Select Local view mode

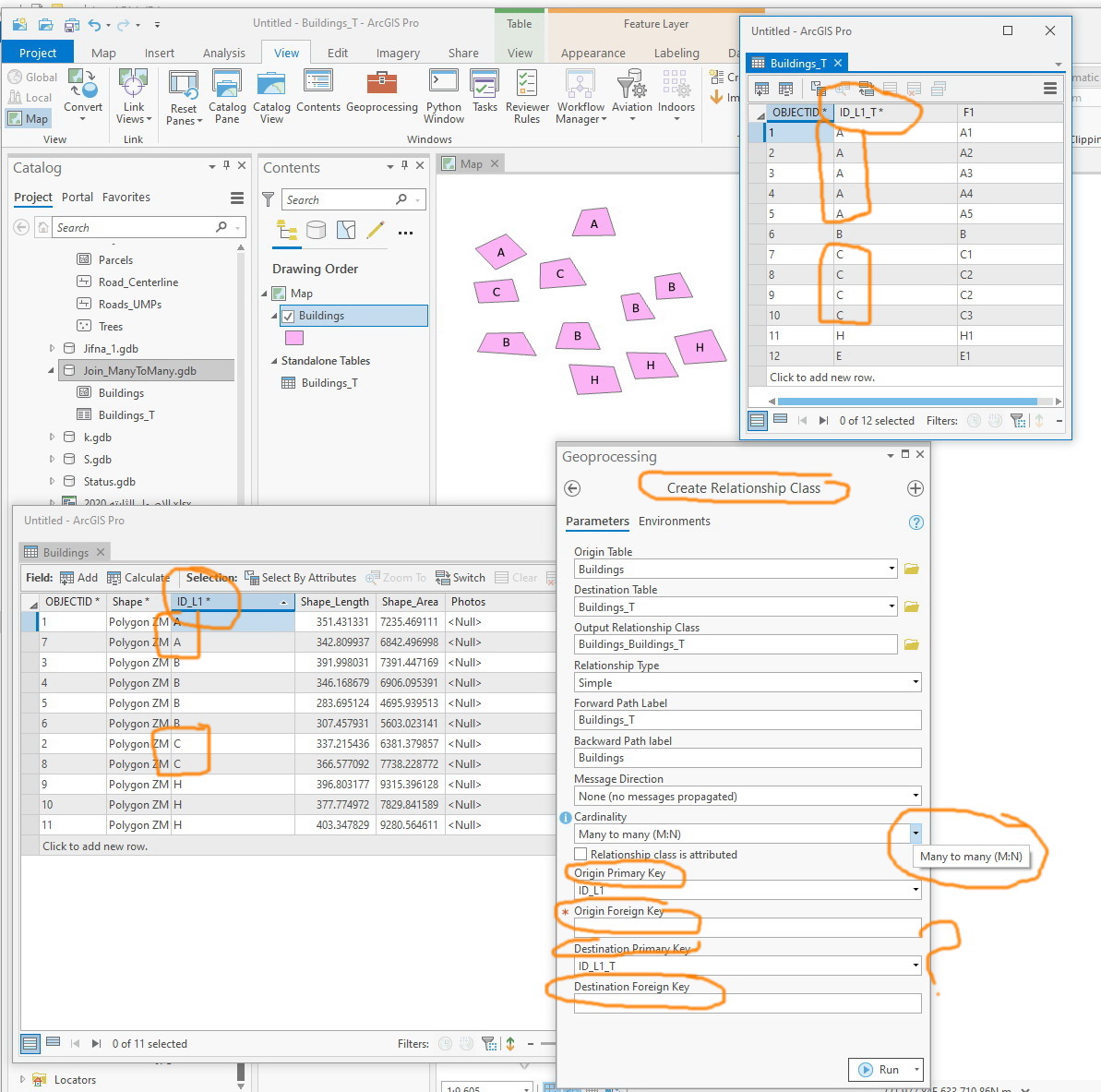[x=30, y=98]
